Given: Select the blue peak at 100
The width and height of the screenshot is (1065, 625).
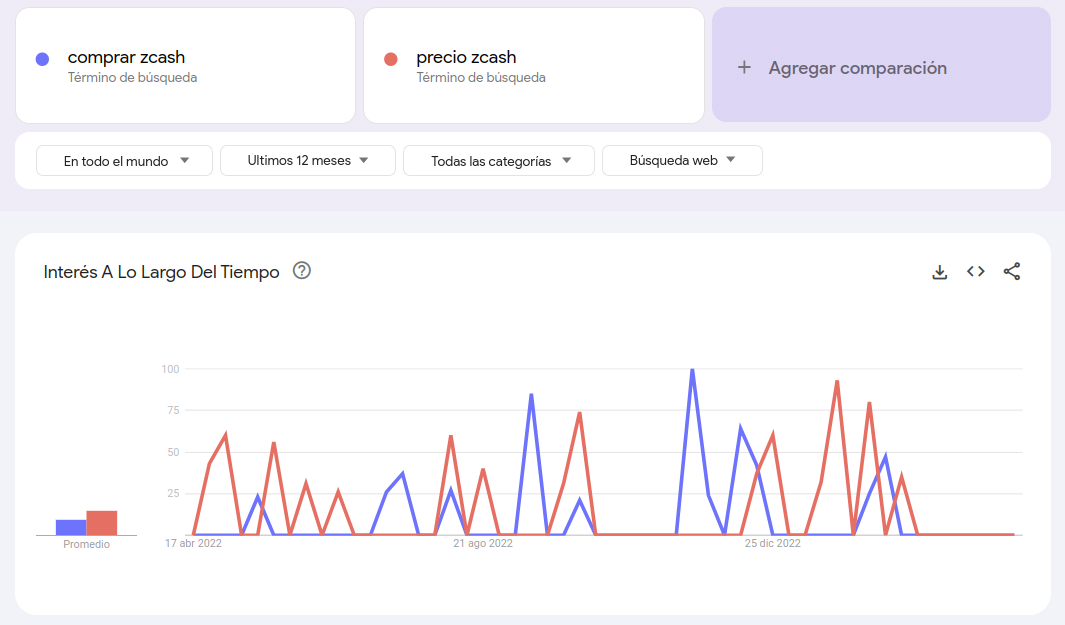Looking at the screenshot, I should 692,370.
